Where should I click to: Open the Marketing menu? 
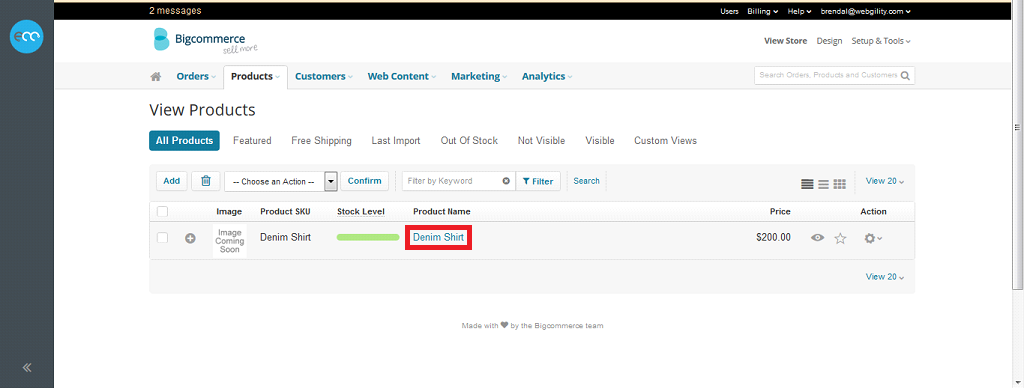tap(479, 76)
